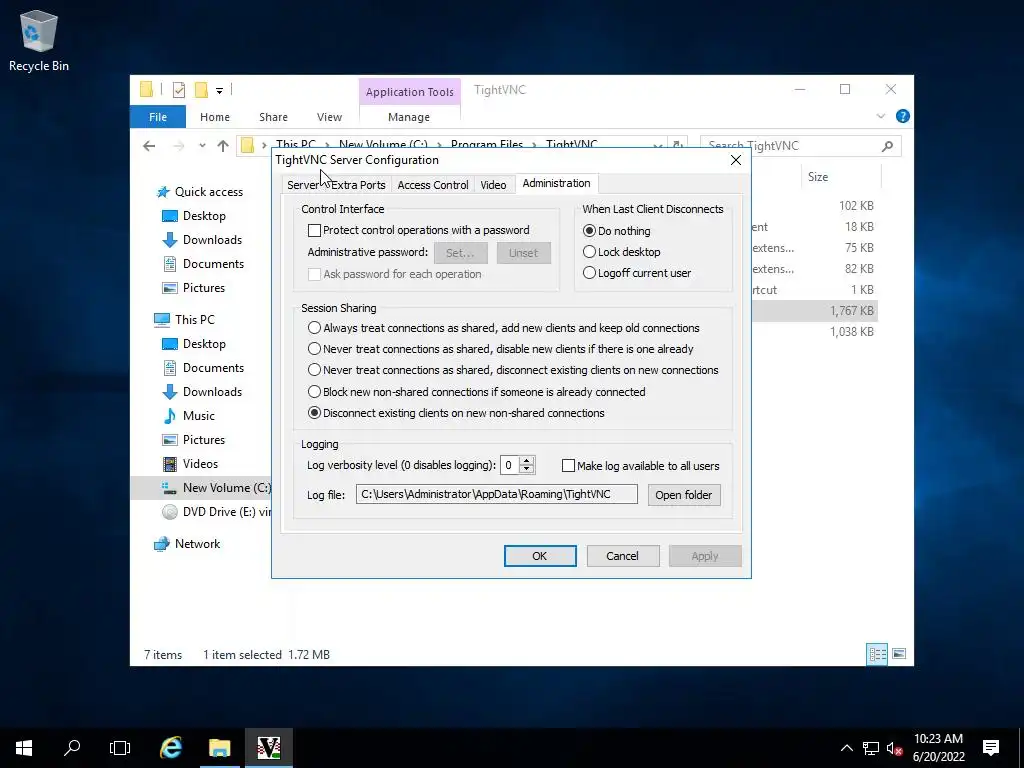Open Network in navigation pane
Image resolution: width=1024 pixels, height=768 pixels.
[187, 544]
